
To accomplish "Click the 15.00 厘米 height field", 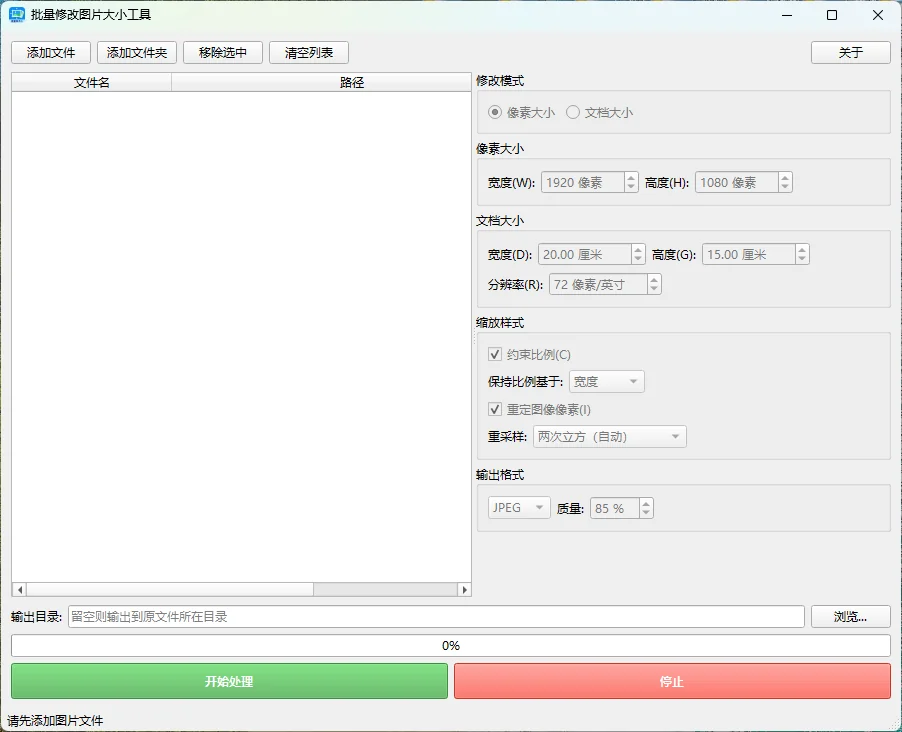I will tap(749, 254).
